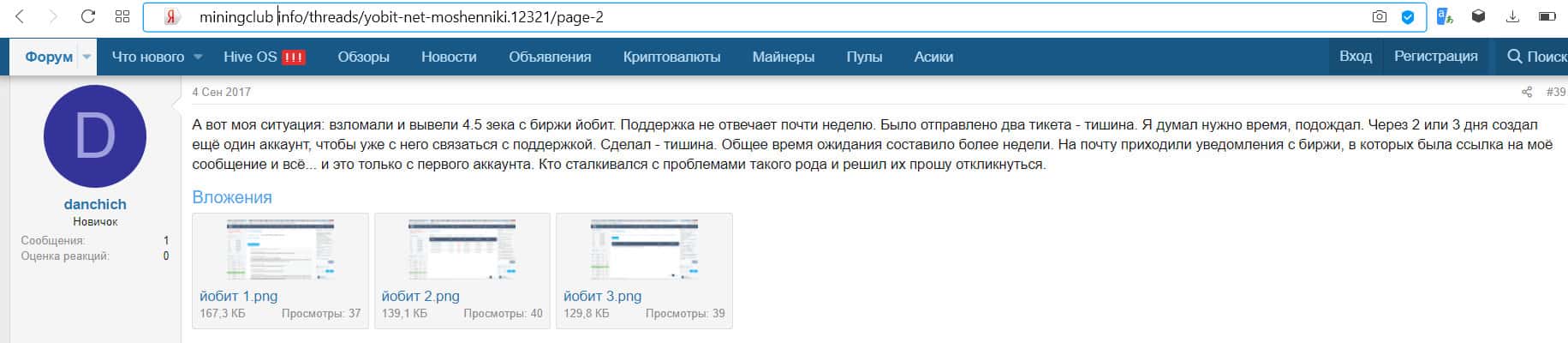
Task: Reload the page with the refresh icon
Action: click(87, 16)
